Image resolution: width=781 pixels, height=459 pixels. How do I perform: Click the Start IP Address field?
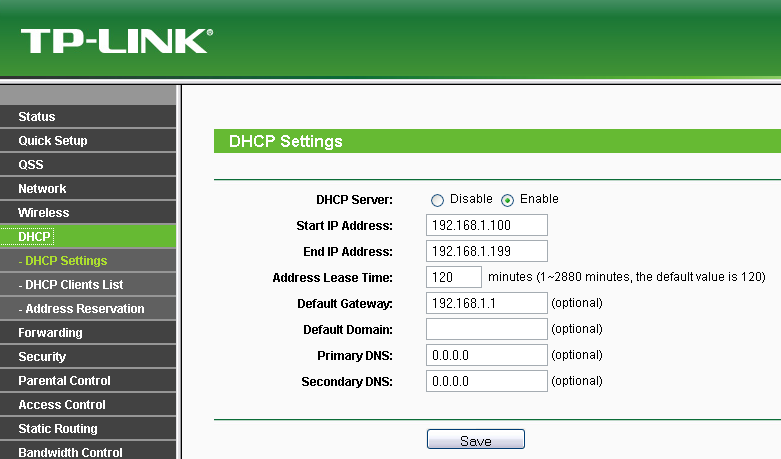[x=487, y=225]
